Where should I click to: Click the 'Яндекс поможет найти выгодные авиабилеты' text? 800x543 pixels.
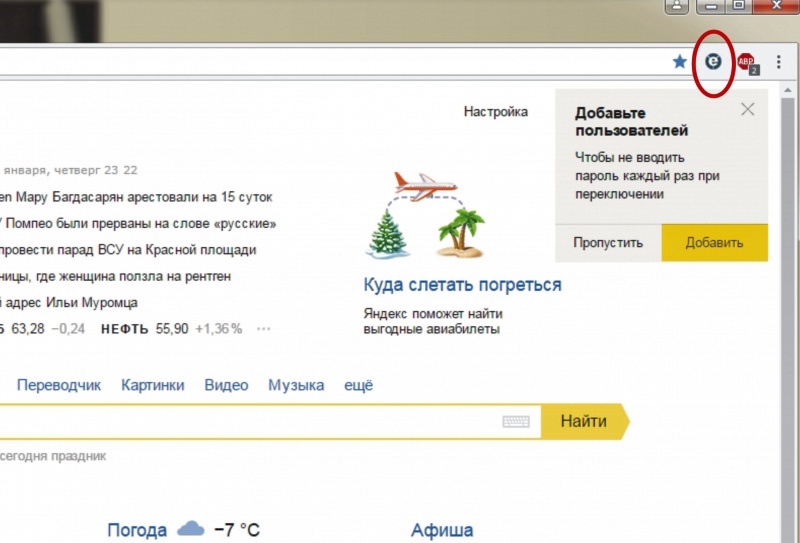[433, 321]
